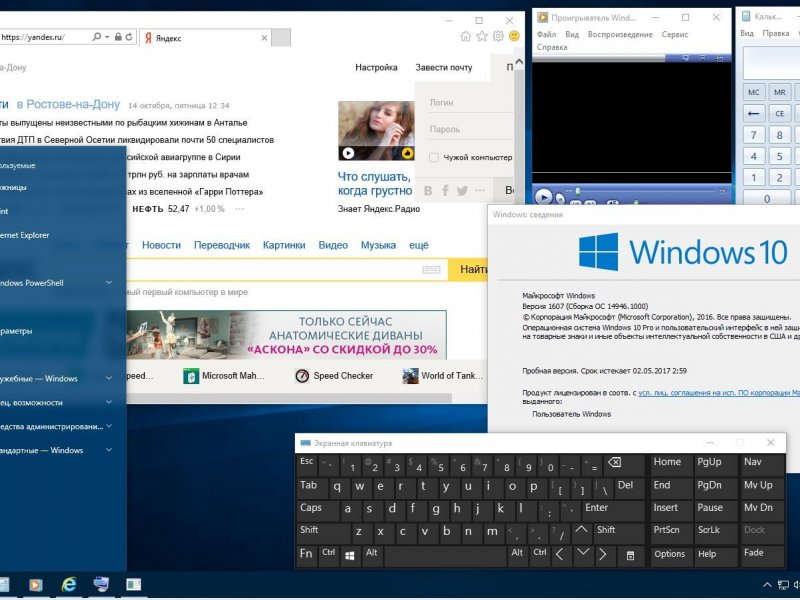Start playback in Windows Media Player
This screenshot has width=800, height=600.
point(543,197)
